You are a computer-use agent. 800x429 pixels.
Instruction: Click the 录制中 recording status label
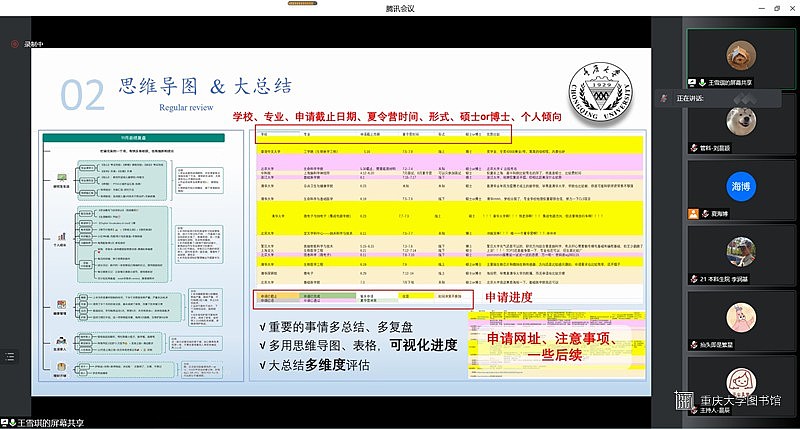(33, 44)
